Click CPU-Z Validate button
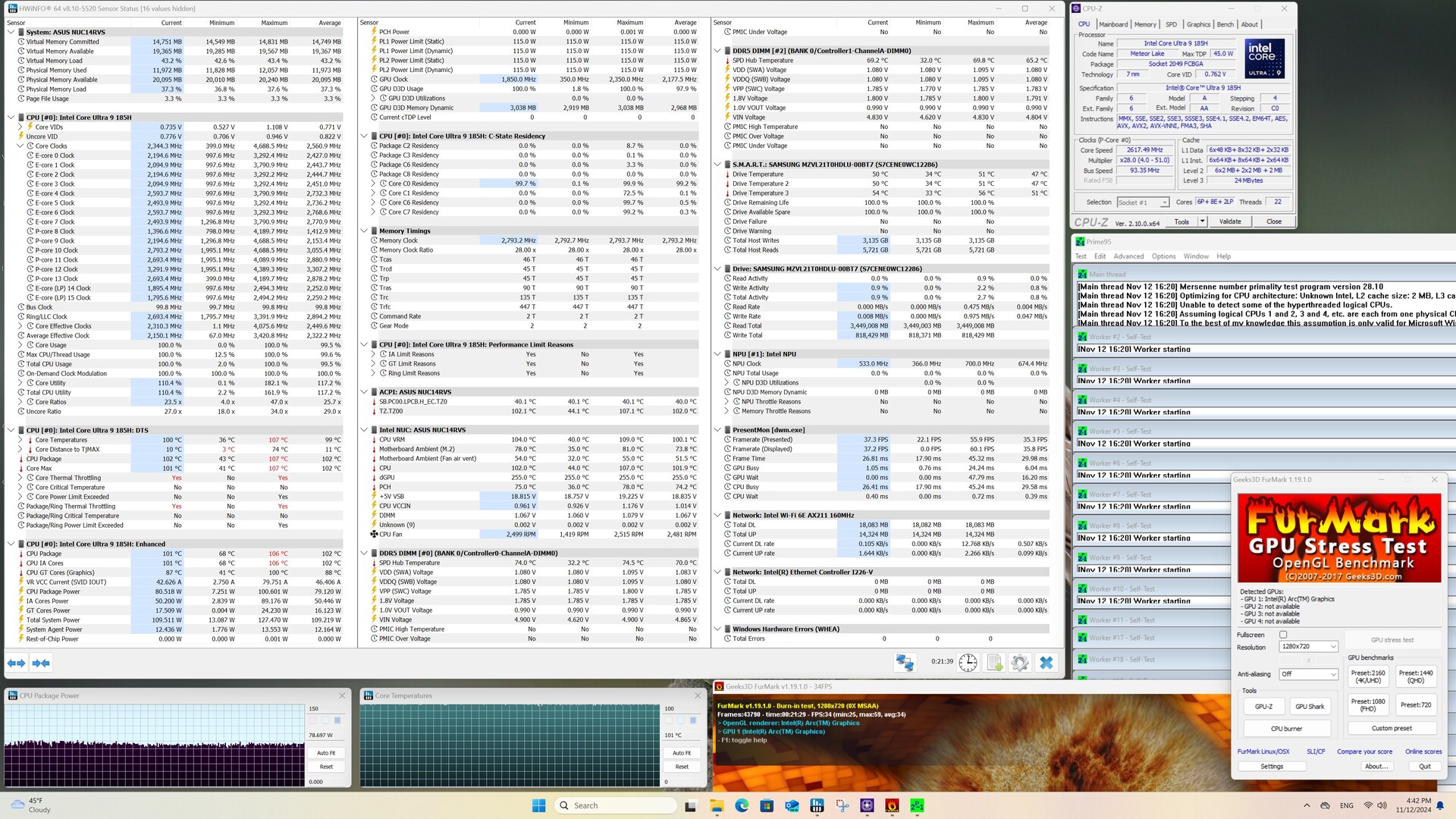Screen dimensions: 1456x819 [1230, 221]
